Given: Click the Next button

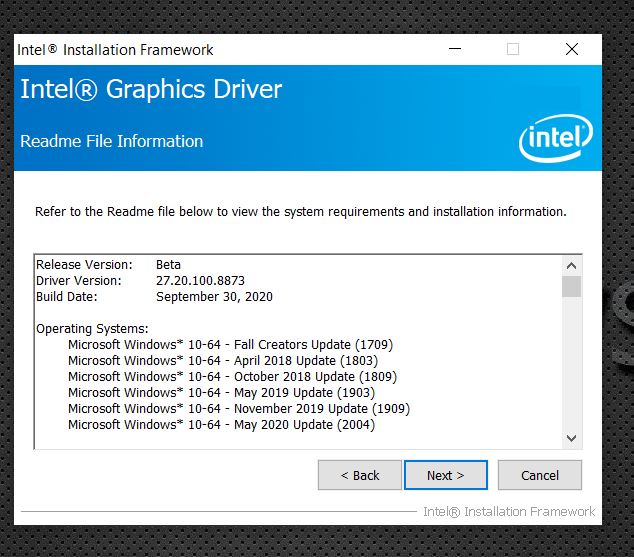Looking at the screenshot, I should (x=446, y=475).
